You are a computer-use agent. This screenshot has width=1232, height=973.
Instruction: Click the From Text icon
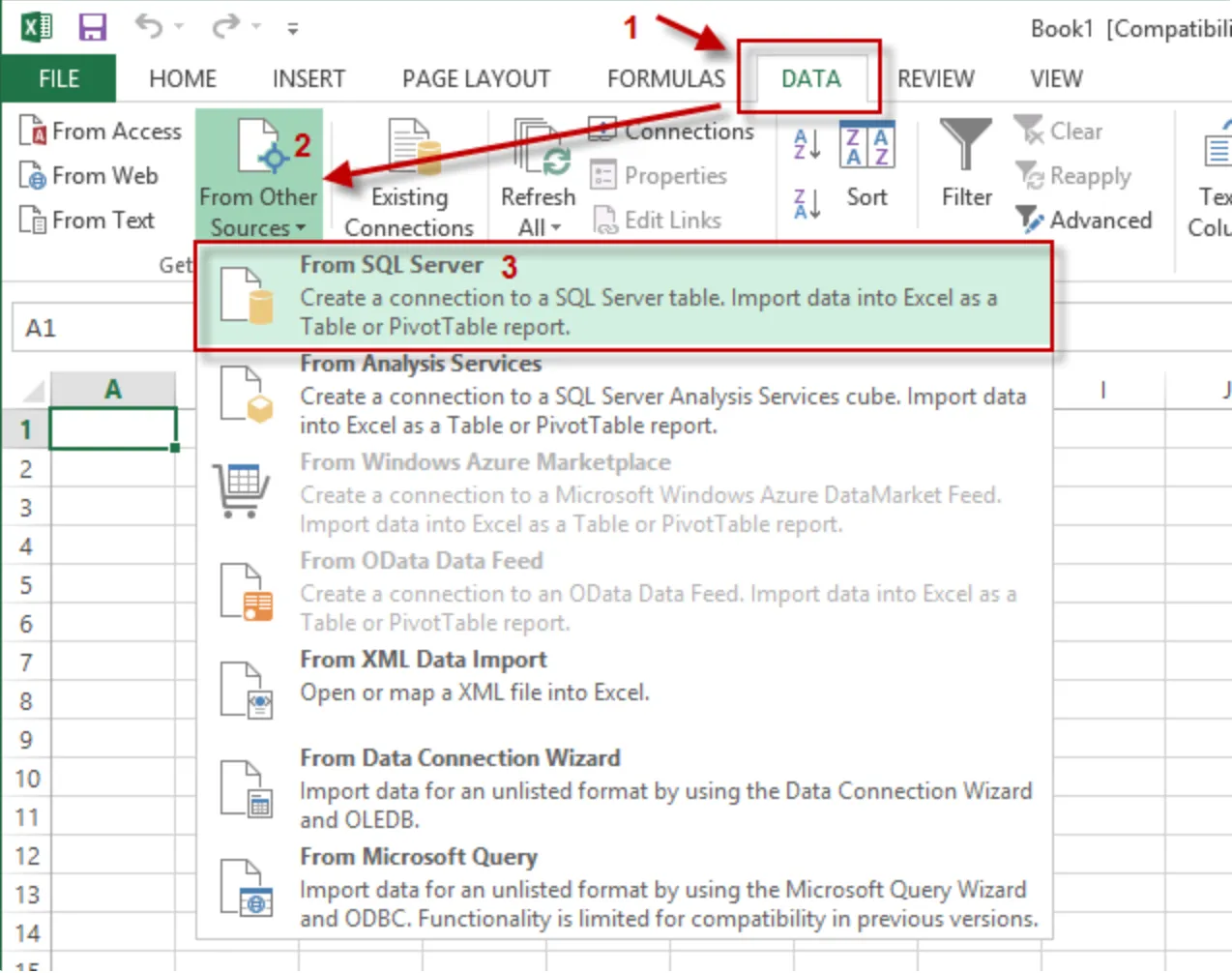click(x=33, y=221)
